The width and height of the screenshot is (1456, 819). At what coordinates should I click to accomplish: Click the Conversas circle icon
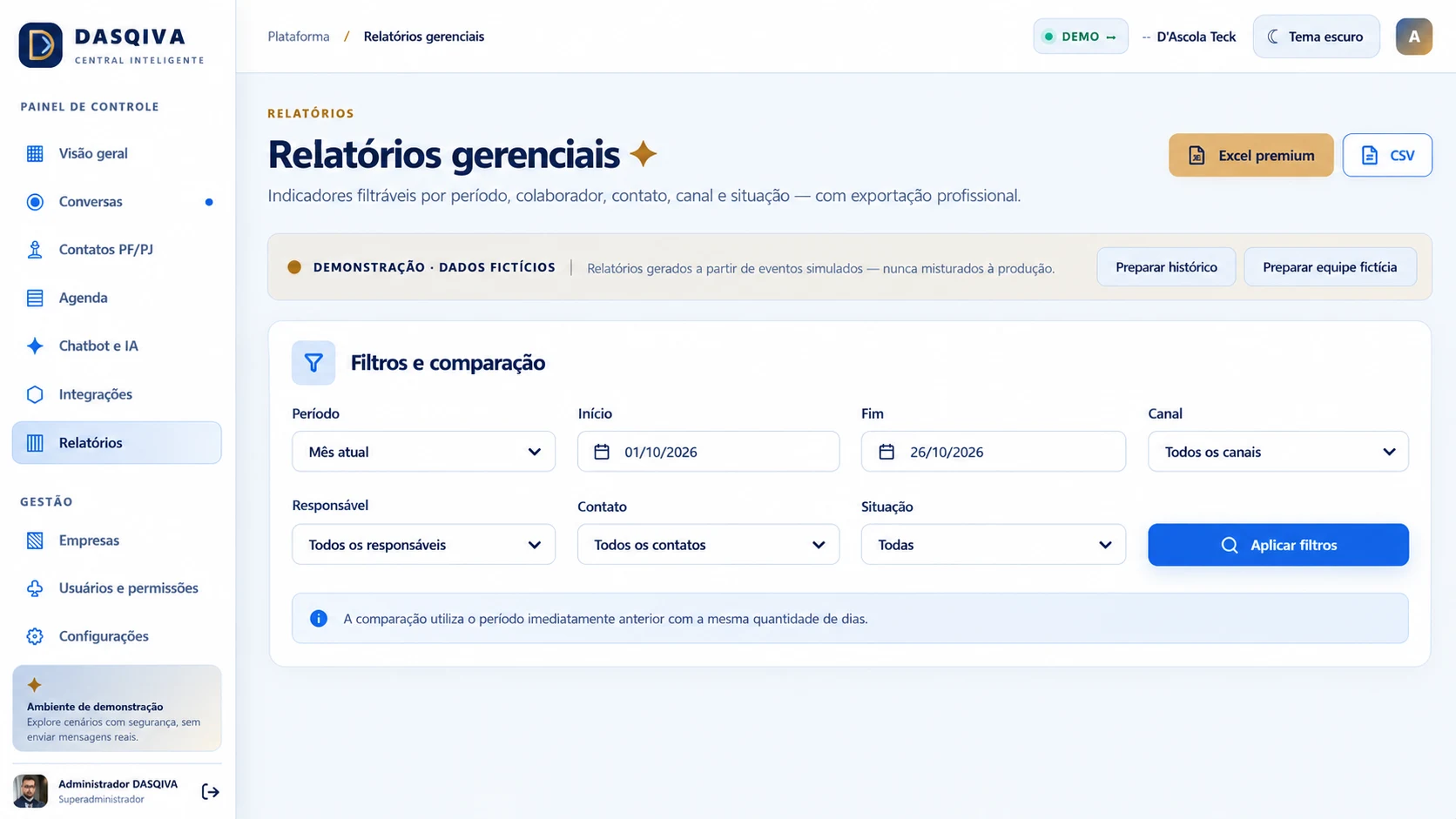click(35, 202)
